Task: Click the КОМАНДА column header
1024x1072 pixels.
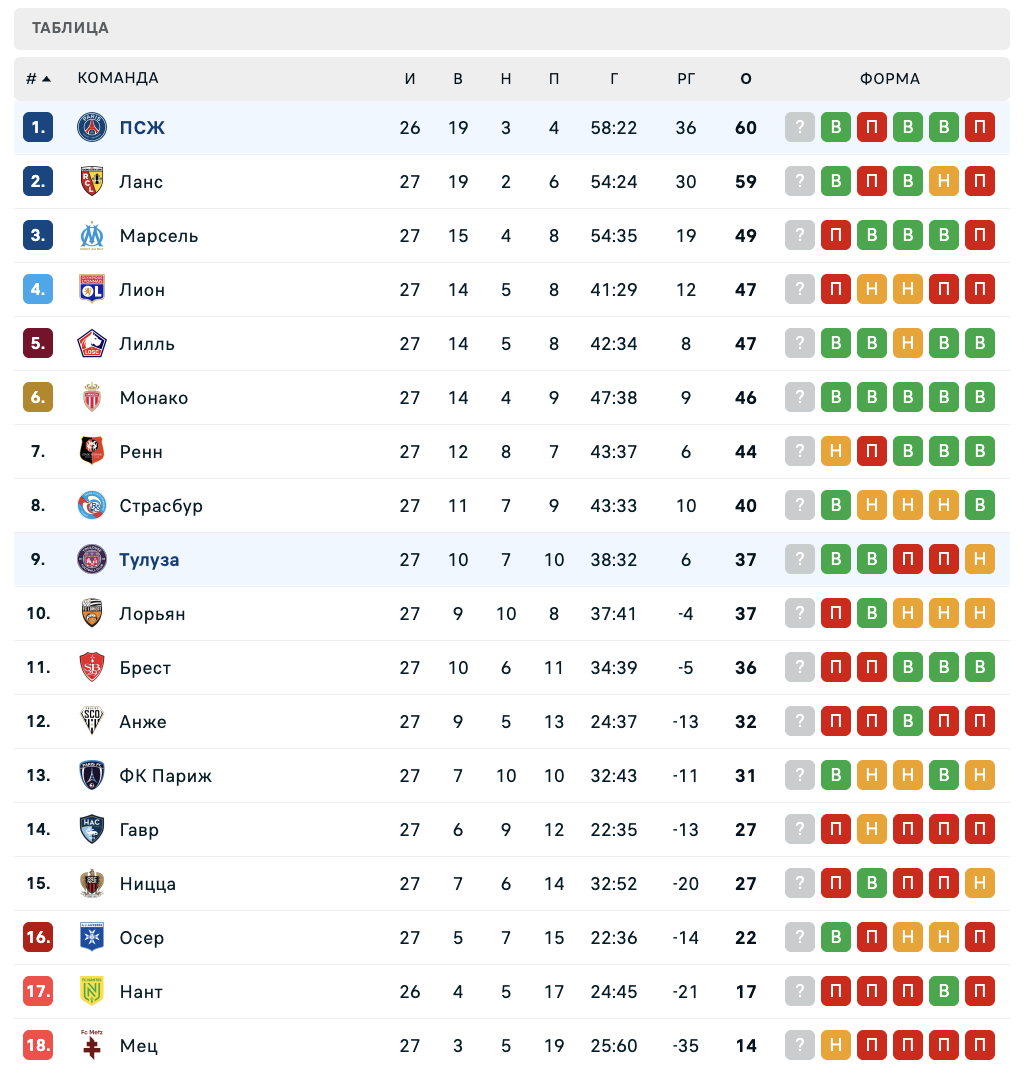Action: 118,79
